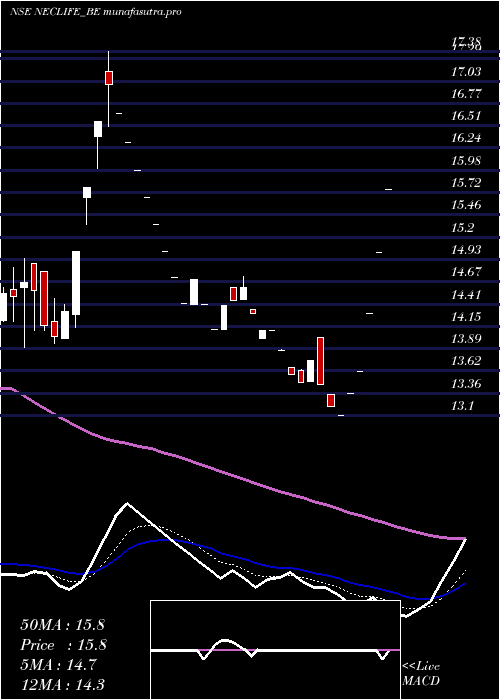Click the 15.98 price axis label

point(467,160)
